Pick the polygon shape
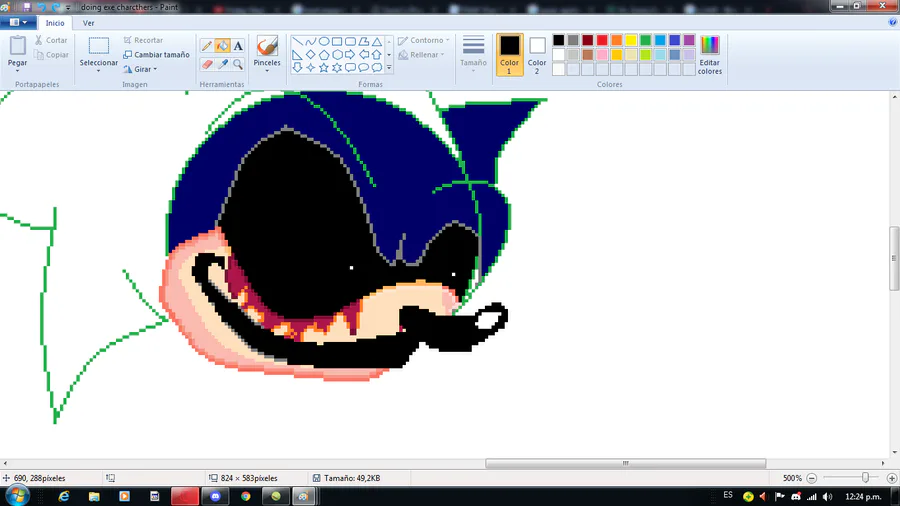900x506 pixels. 363,41
